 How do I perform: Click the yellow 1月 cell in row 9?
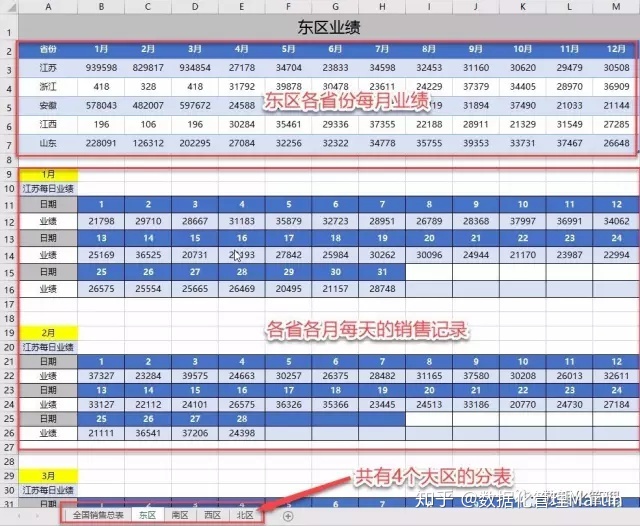click(48, 174)
